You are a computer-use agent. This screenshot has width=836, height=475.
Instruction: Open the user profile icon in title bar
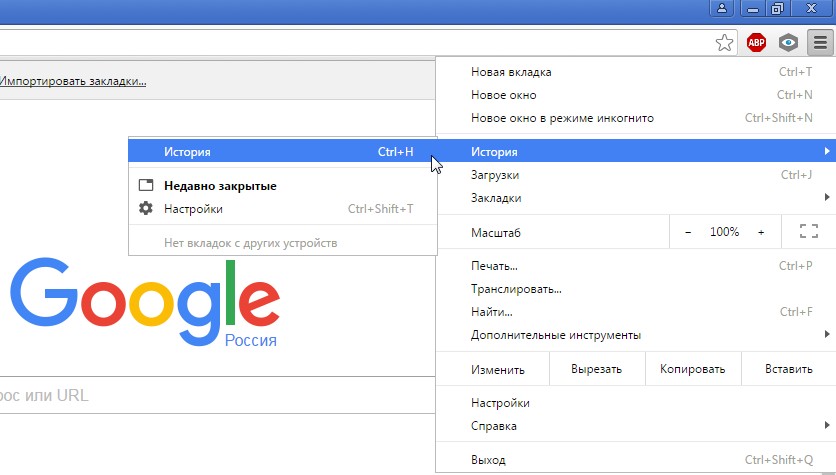coord(721,8)
